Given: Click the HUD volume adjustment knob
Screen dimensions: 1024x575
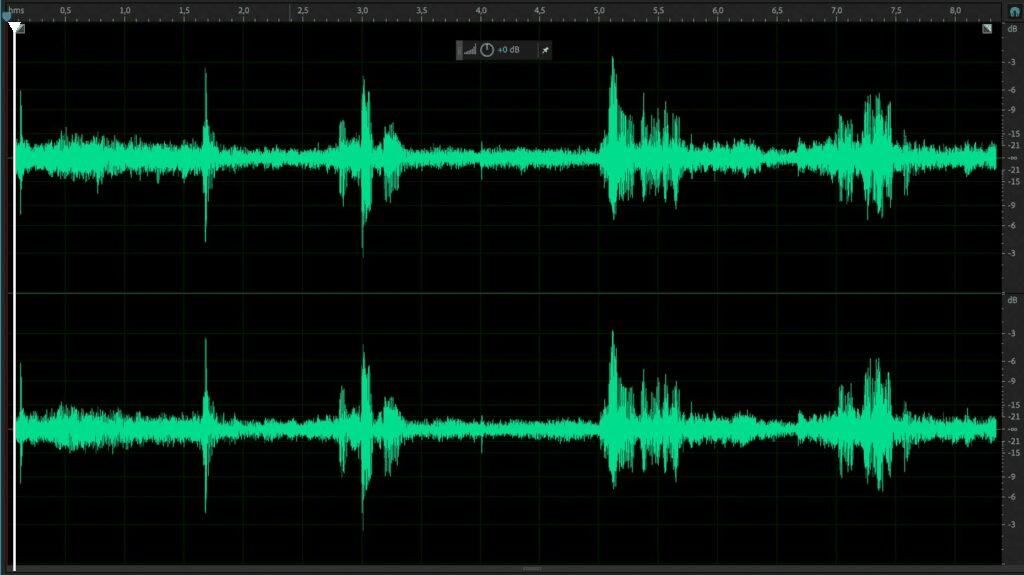Looking at the screenshot, I should (x=487, y=50).
